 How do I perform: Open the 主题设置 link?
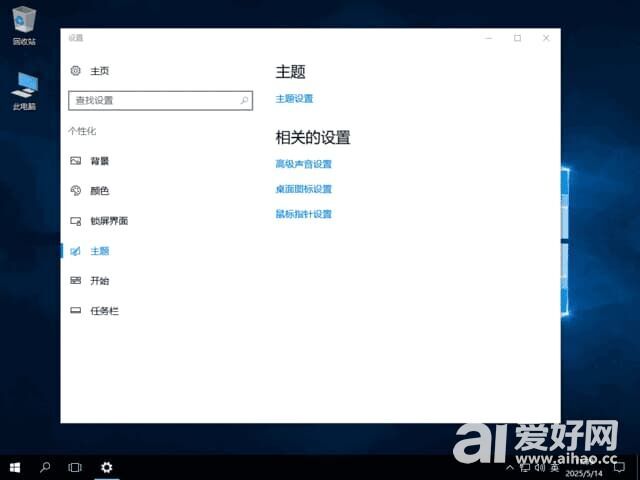(294, 99)
